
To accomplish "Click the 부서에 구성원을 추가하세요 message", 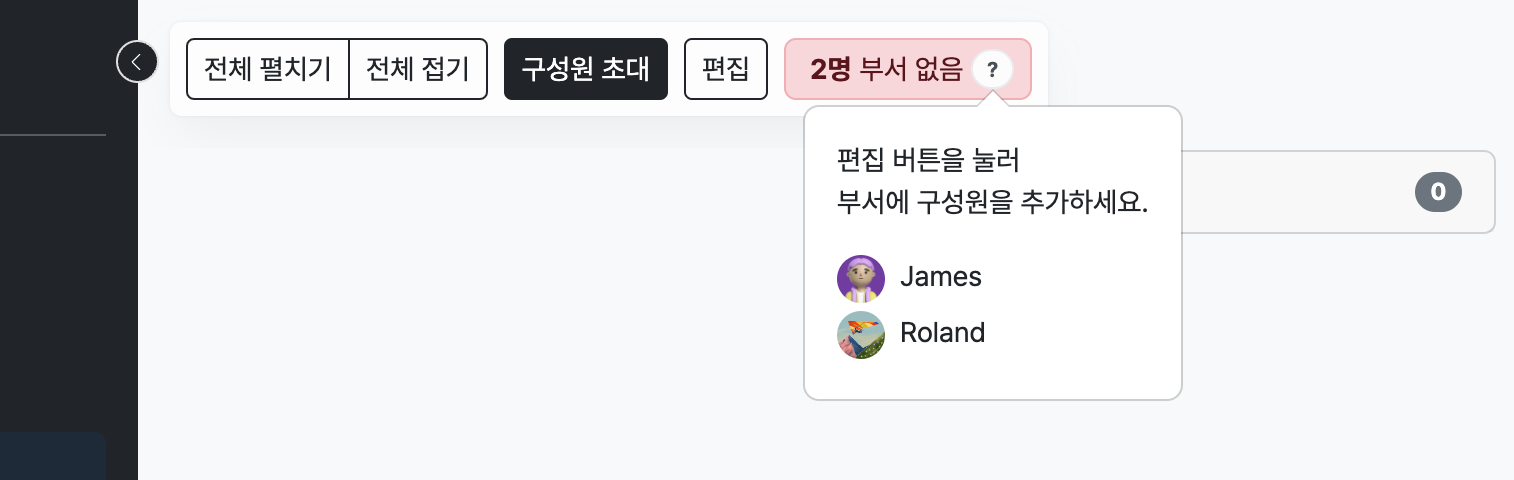I will [x=993, y=202].
